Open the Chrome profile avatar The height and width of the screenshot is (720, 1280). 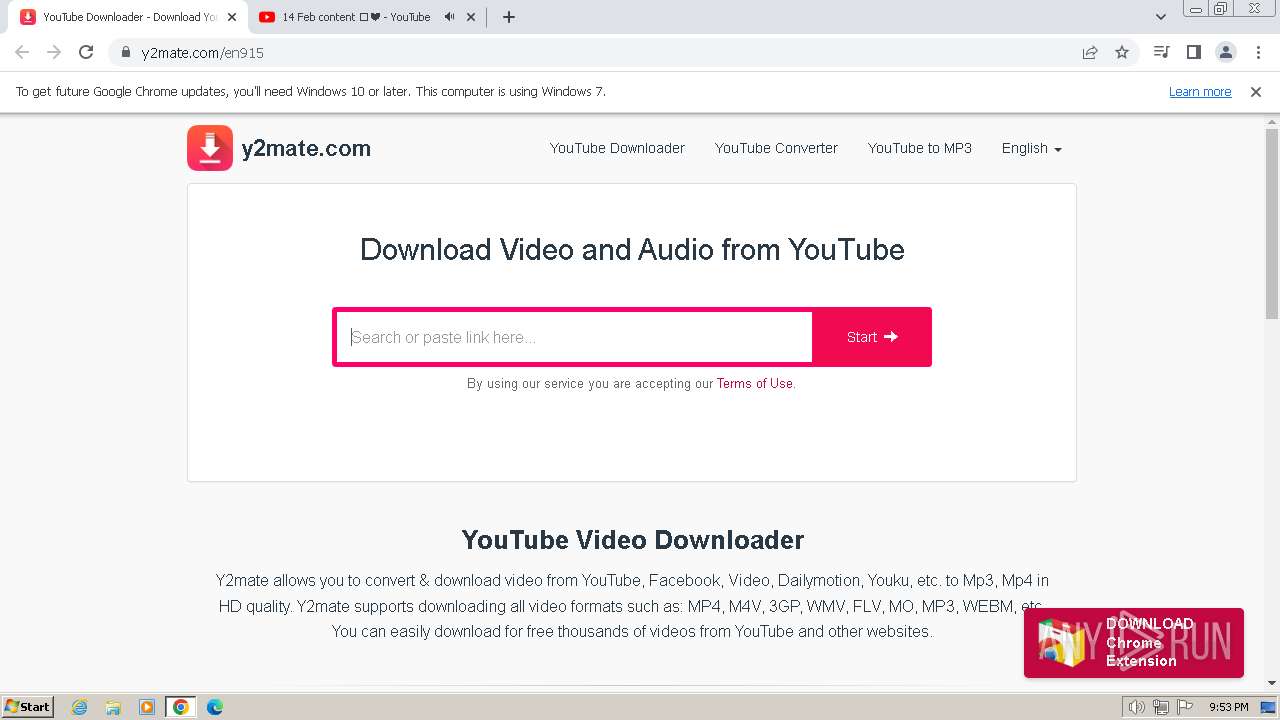tap(1225, 53)
